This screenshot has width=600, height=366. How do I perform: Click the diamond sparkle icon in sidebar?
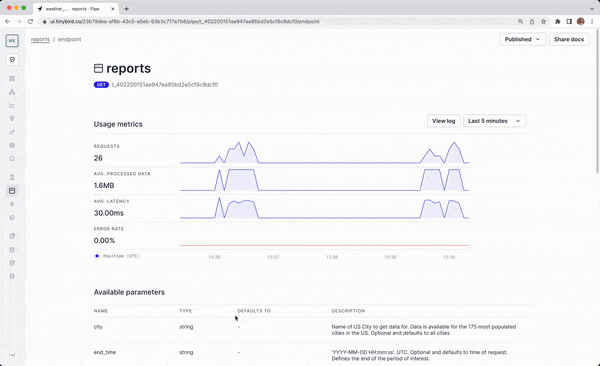(x=12, y=204)
